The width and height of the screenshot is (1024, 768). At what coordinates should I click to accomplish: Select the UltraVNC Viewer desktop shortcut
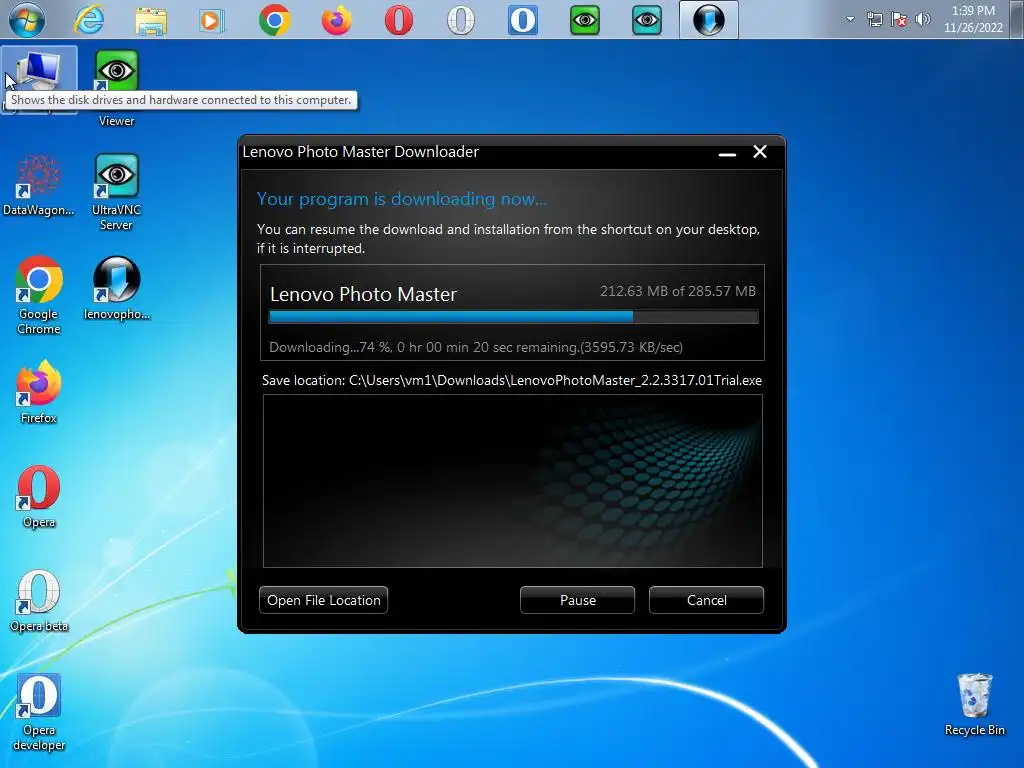point(117,88)
